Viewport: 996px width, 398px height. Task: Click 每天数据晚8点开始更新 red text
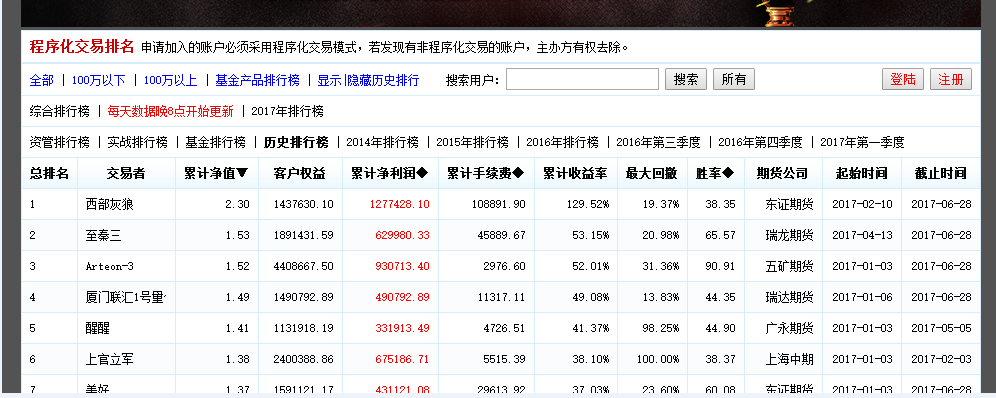tap(170, 111)
